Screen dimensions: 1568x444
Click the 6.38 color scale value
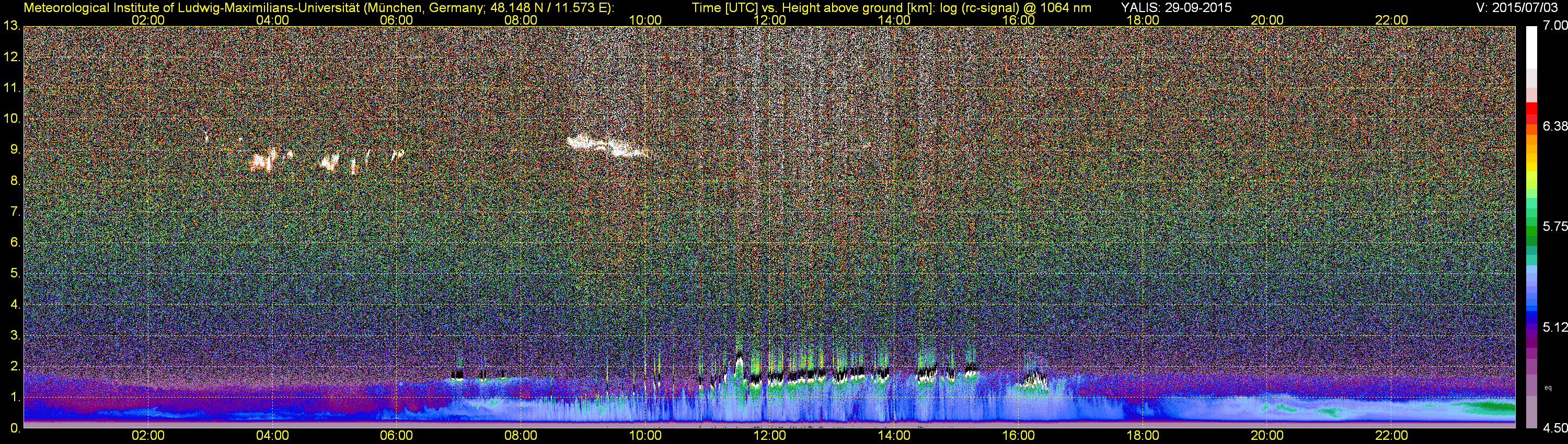coord(1555,126)
